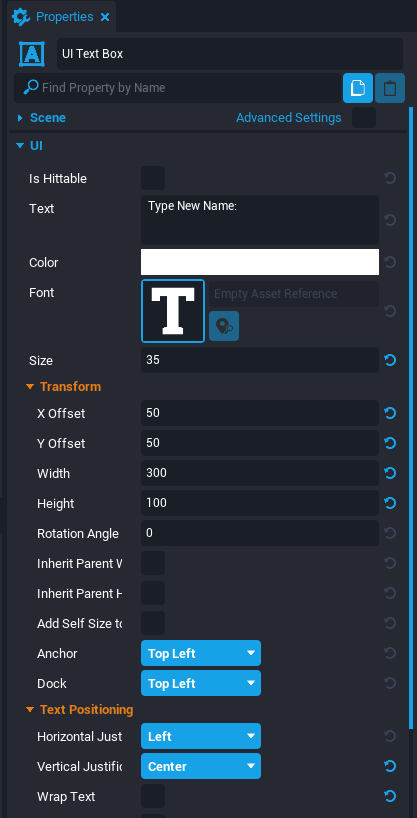Reset the Width value
Screen dimensions: 417x818
click(390, 473)
